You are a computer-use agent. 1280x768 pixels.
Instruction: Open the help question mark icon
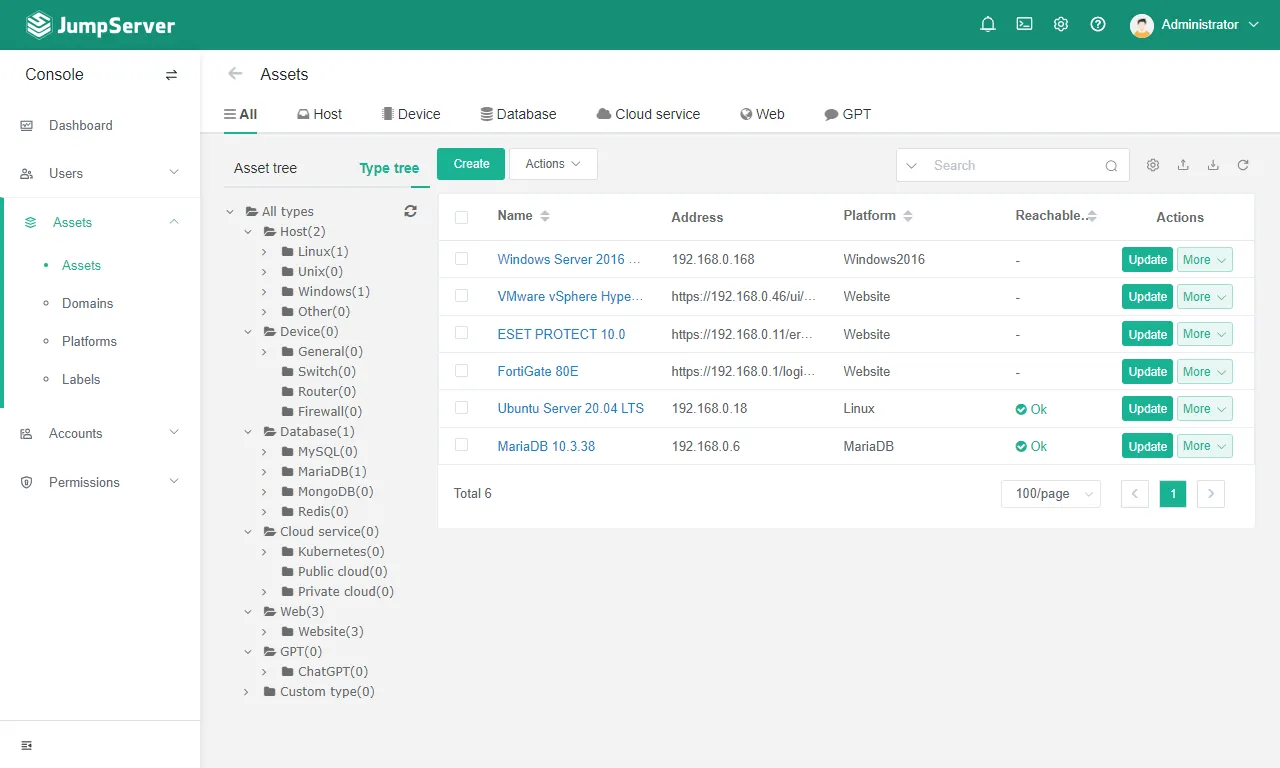click(1098, 25)
